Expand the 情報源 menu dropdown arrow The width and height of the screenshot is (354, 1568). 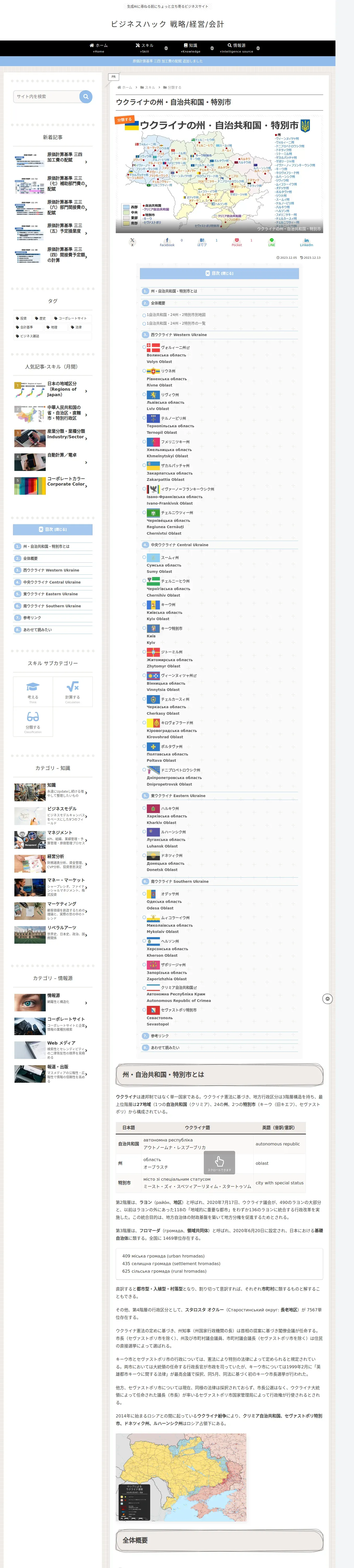pos(258,48)
